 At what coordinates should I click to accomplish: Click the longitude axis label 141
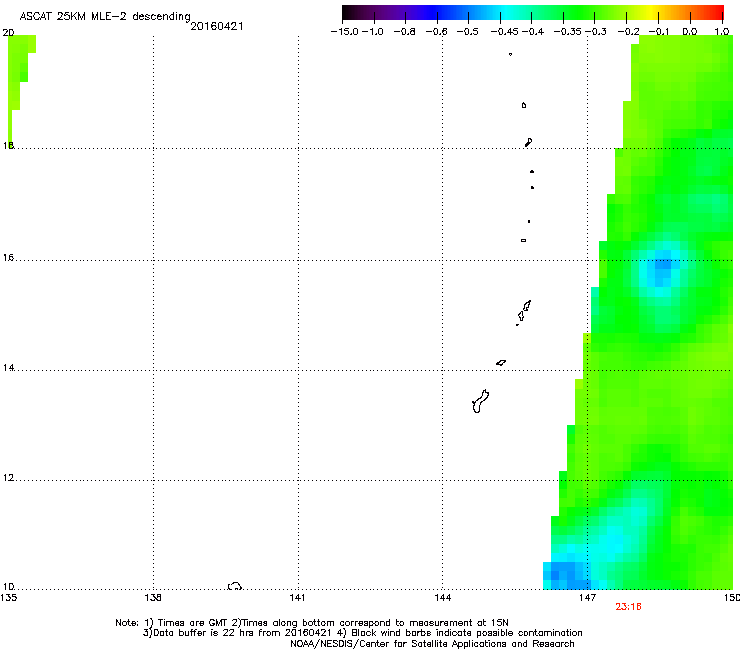point(297,598)
